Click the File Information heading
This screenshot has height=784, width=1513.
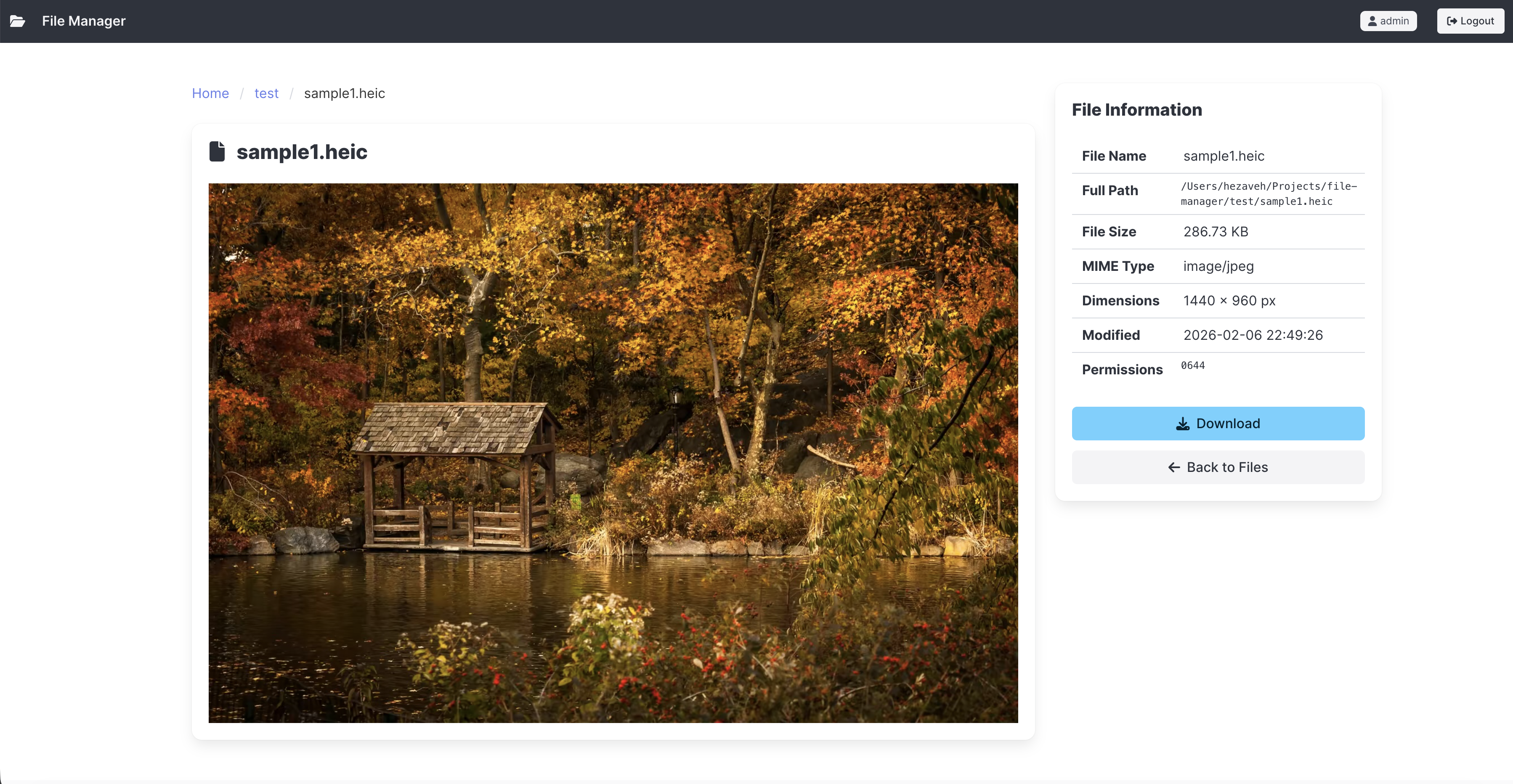[1136, 110]
